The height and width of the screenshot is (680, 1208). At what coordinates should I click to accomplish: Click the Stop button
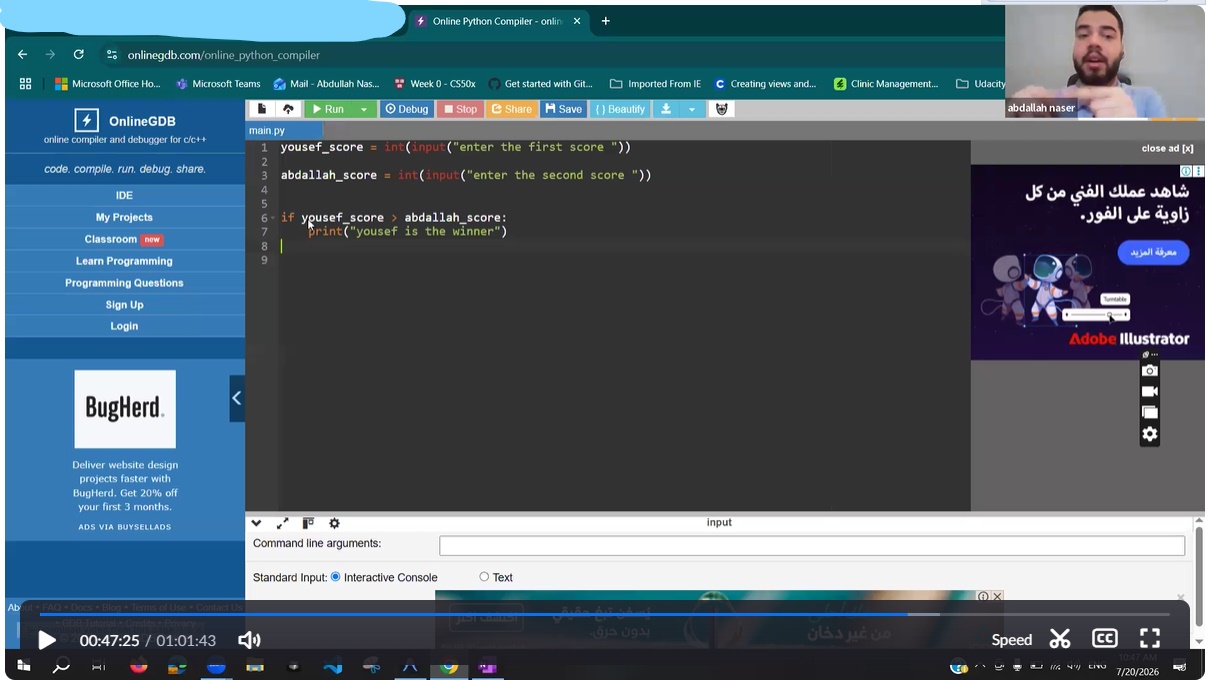pos(461,109)
